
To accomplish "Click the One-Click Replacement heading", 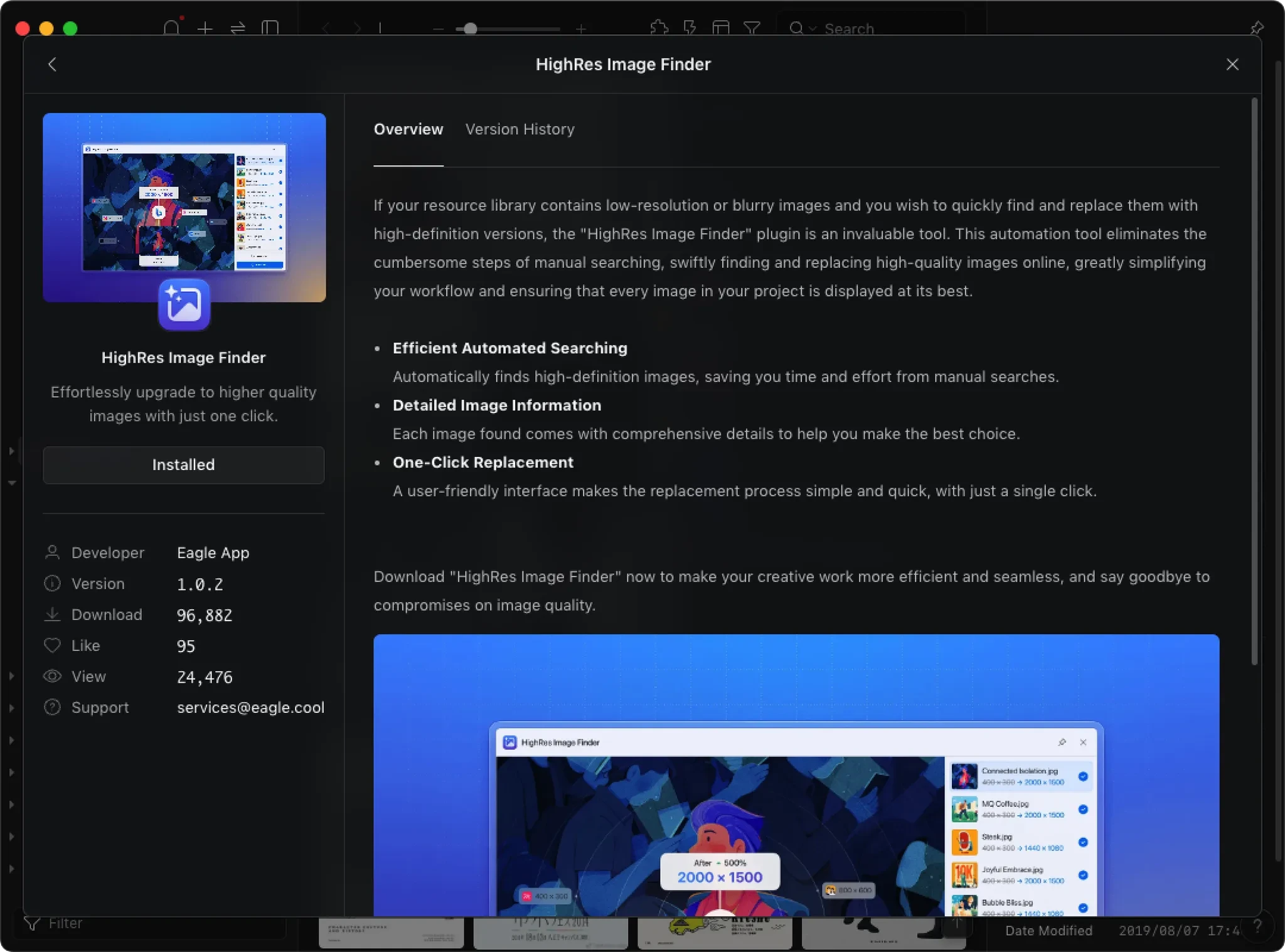I will (x=483, y=462).
